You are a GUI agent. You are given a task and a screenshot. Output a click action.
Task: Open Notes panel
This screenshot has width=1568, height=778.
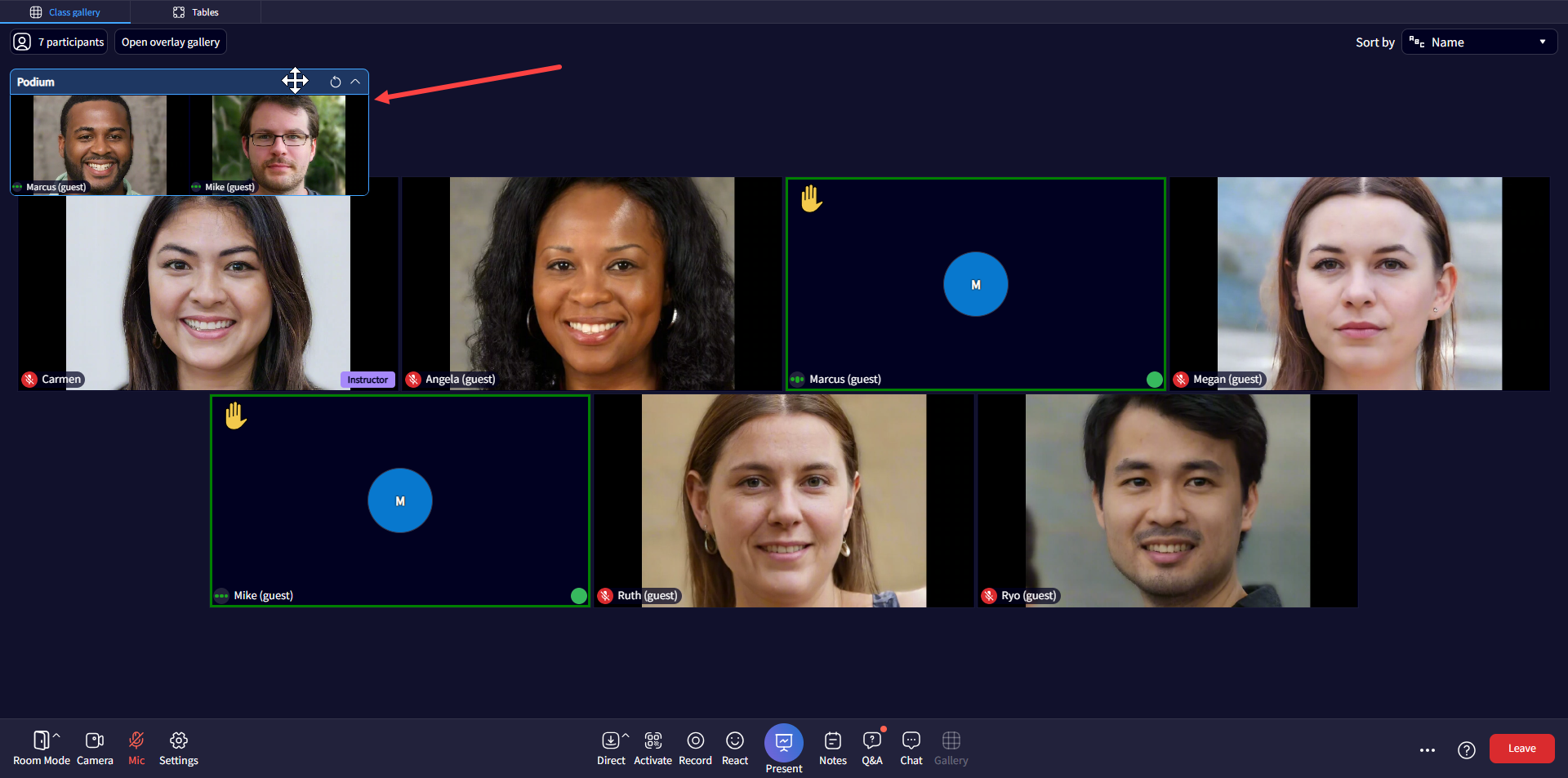[x=833, y=748]
